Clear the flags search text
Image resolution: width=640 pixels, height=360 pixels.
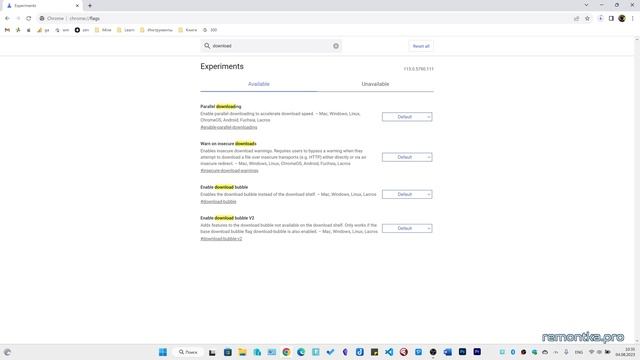coord(336,46)
